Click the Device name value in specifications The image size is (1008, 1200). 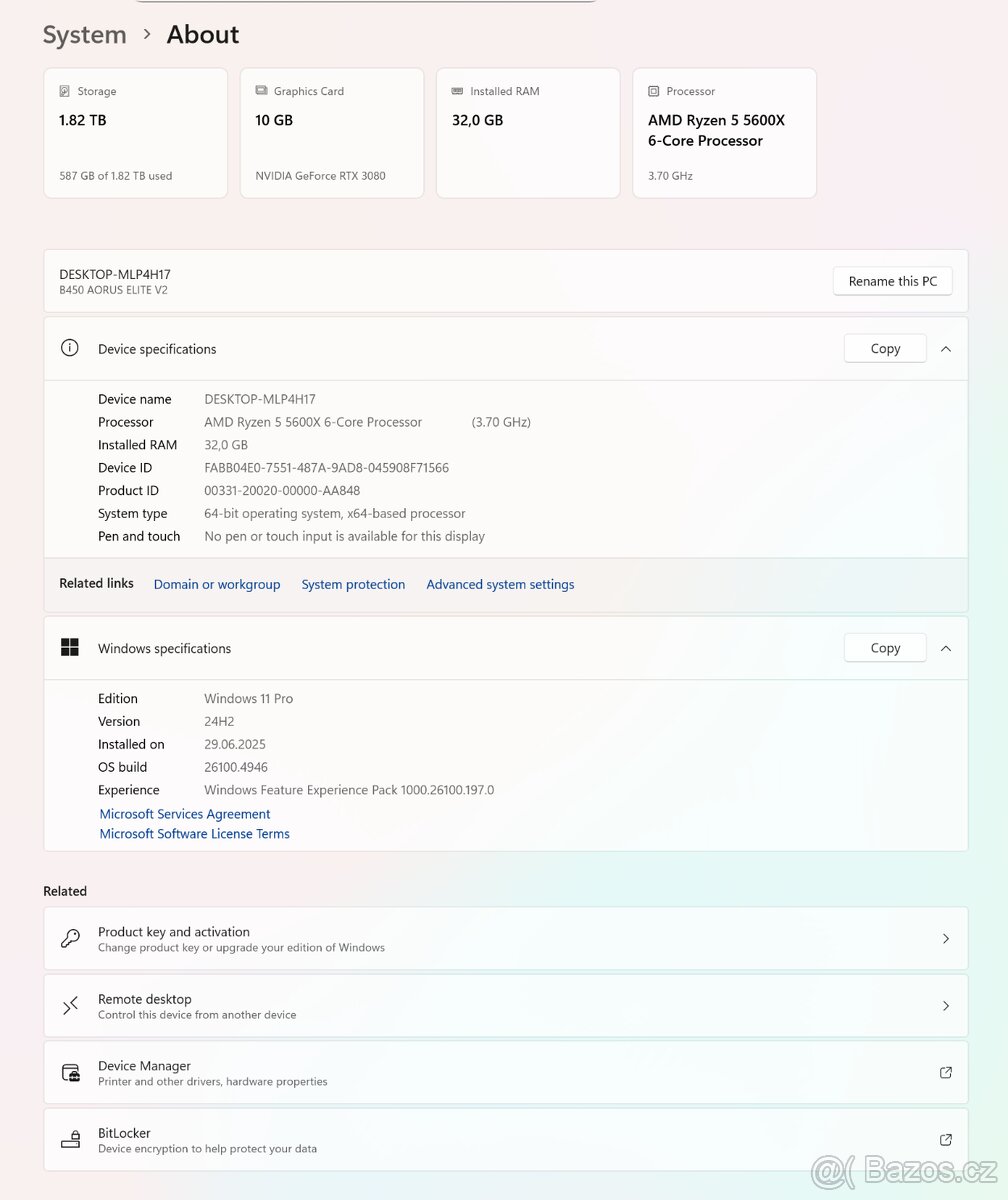coord(260,399)
